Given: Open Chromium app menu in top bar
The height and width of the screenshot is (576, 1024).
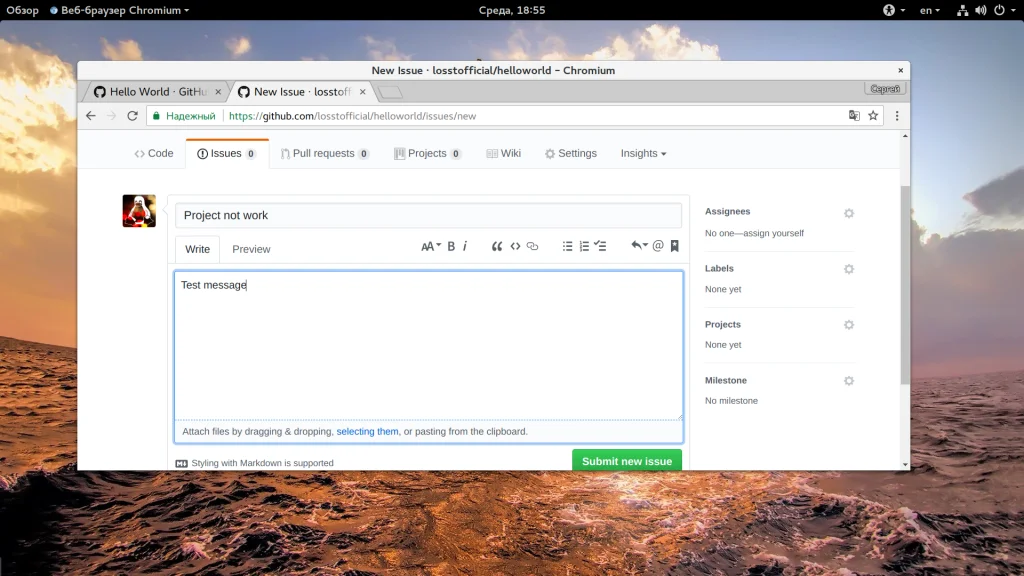Looking at the screenshot, I should click(120, 10).
